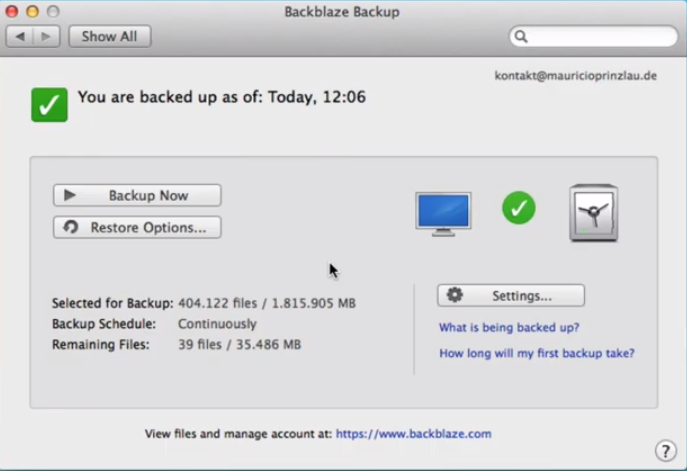Click the round green checkmark status icon
The width and height of the screenshot is (687, 471).
[x=519, y=208]
